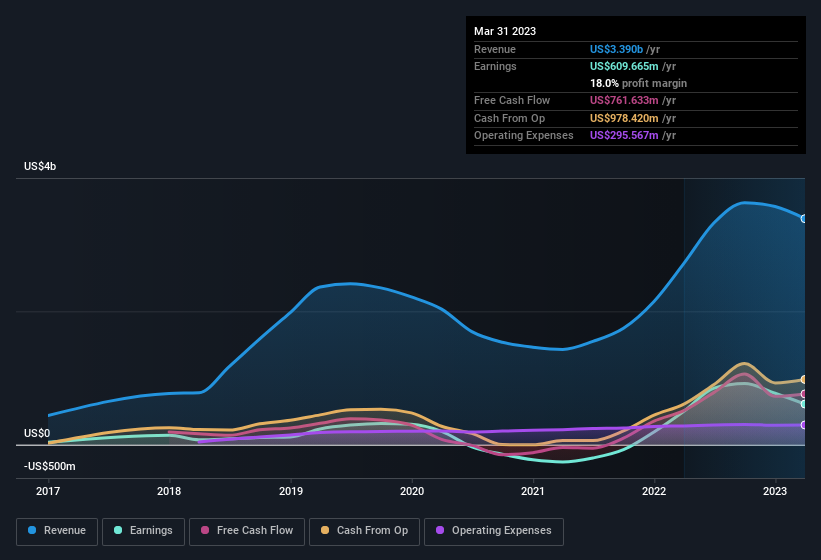Toggle the Cash From Op legend button

click(364, 531)
